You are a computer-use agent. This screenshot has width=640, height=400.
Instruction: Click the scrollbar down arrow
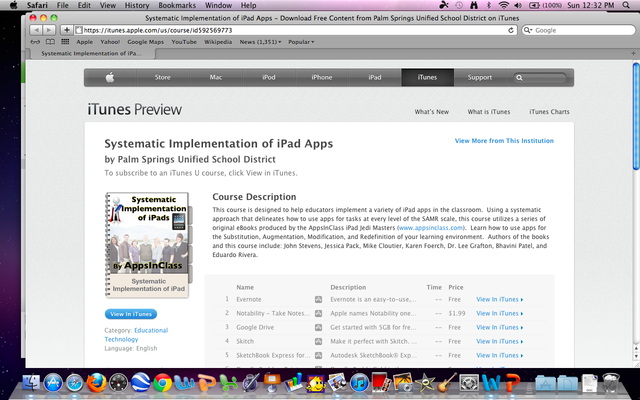[x=636, y=357]
